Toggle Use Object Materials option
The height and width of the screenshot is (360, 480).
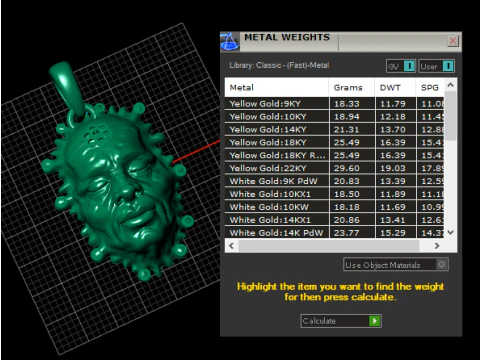pyautogui.click(x=396, y=265)
